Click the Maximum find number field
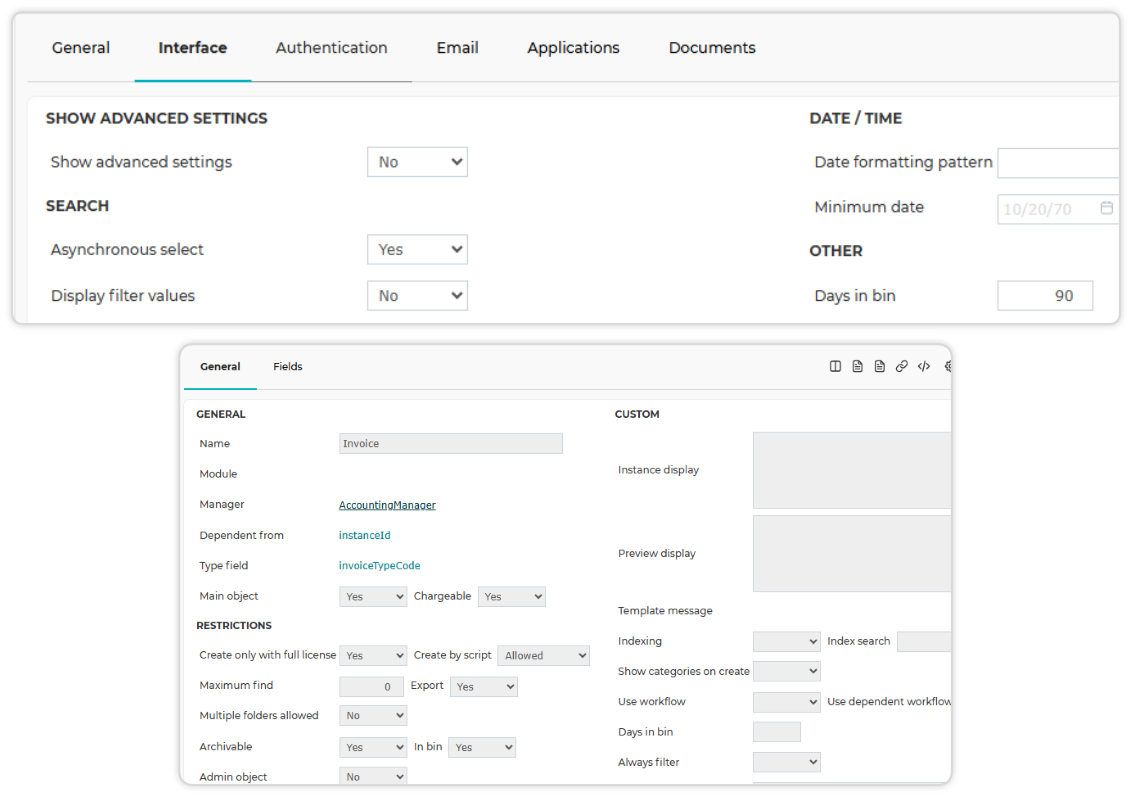The image size is (1132, 797). pyautogui.click(x=371, y=687)
